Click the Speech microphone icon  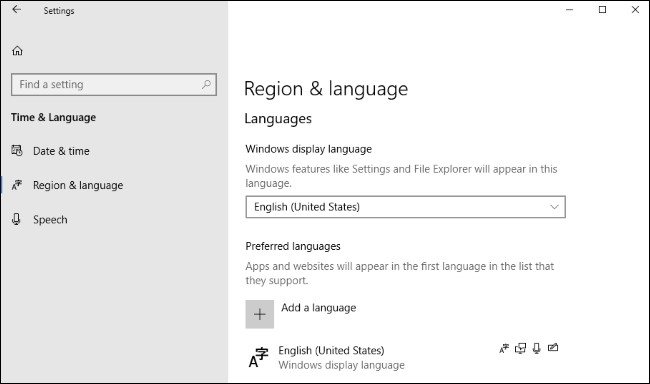pyautogui.click(x=16, y=219)
